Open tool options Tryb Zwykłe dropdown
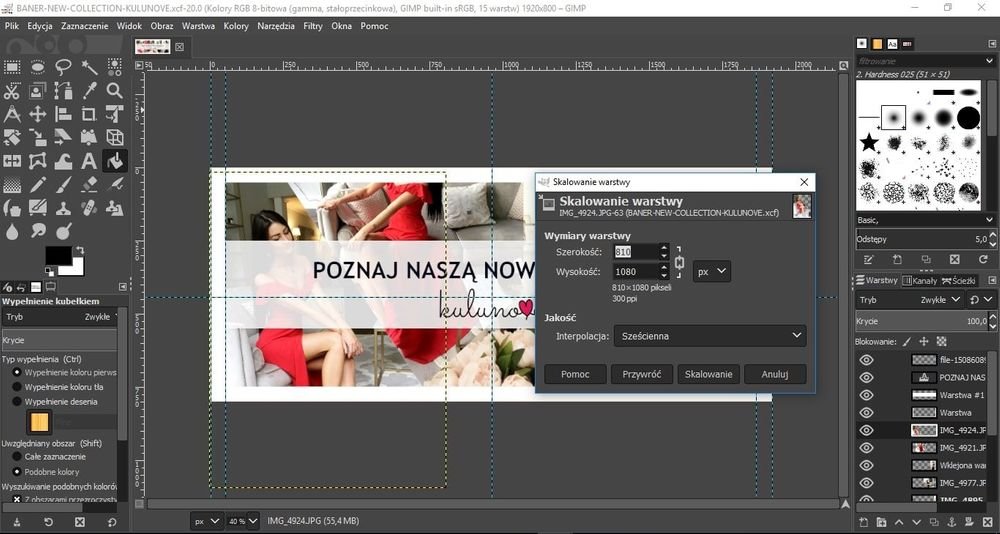The height and width of the screenshot is (534, 1000). (59, 316)
